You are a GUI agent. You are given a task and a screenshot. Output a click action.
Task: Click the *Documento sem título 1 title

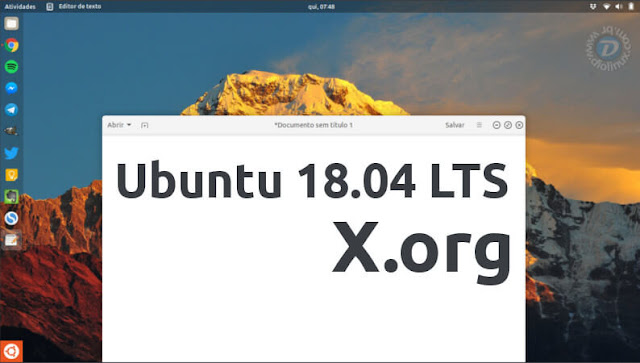pyautogui.click(x=313, y=125)
